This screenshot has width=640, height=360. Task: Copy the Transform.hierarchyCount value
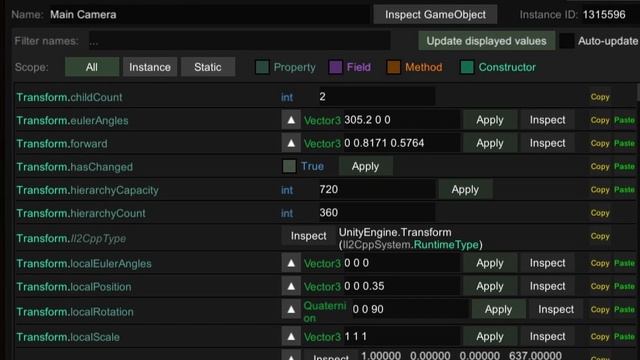coord(600,213)
